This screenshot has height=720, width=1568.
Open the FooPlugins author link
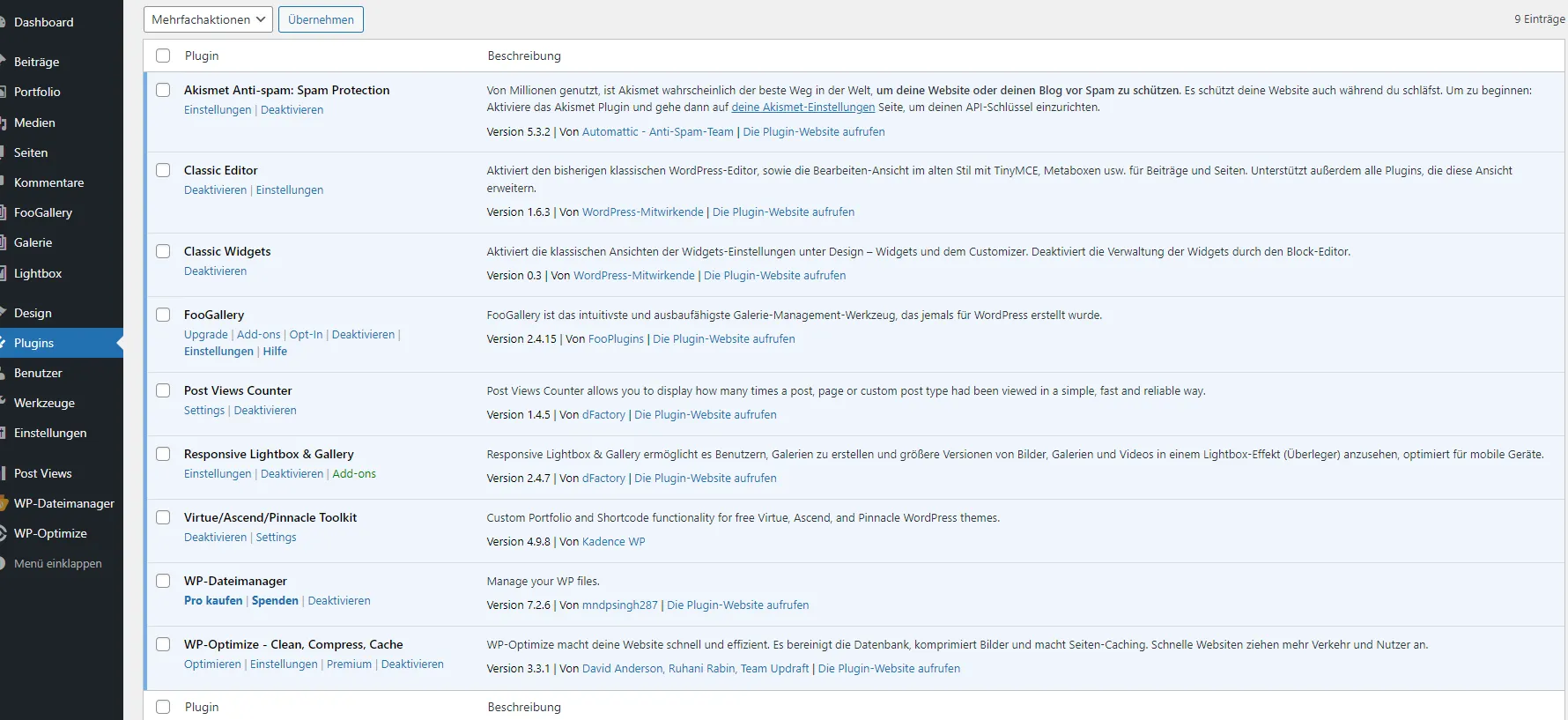[x=616, y=339]
